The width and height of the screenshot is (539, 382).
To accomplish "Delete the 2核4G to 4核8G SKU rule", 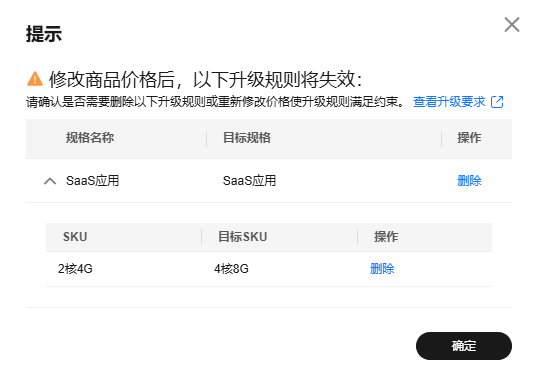I will pyautogui.click(x=382, y=269).
